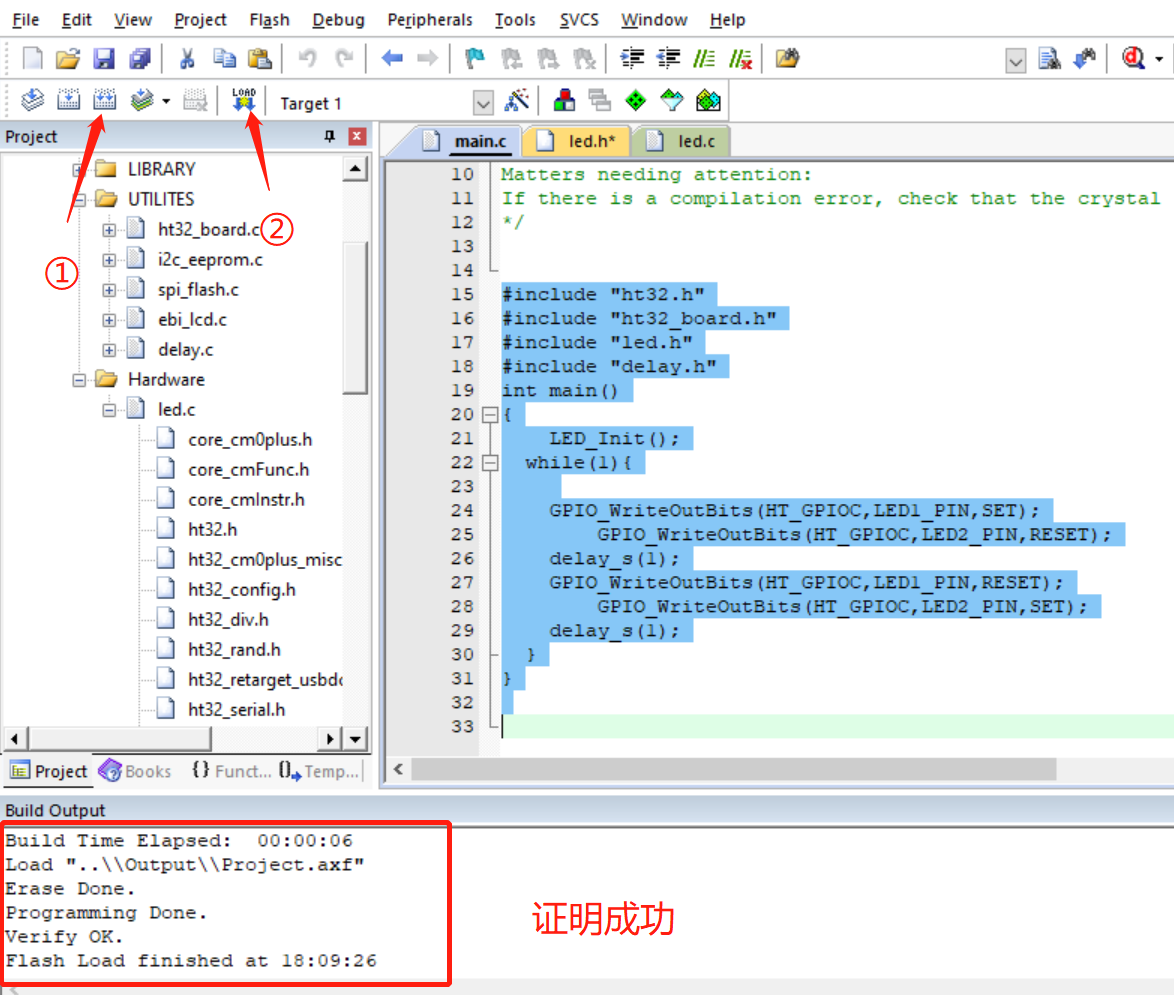The image size is (1174, 995).
Task: Navigate backward with blue left arrow
Action: 392,58
